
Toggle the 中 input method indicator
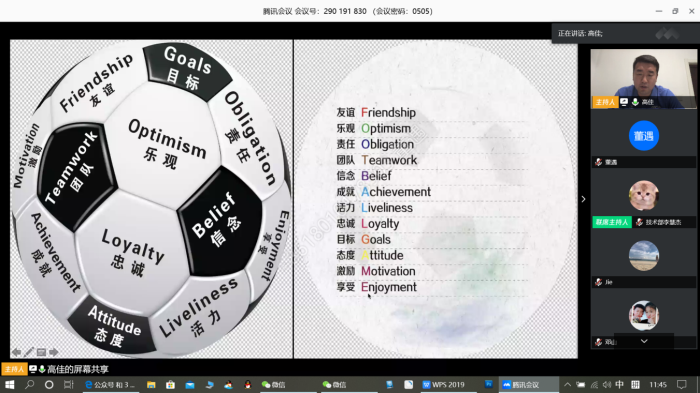coord(619,385)
